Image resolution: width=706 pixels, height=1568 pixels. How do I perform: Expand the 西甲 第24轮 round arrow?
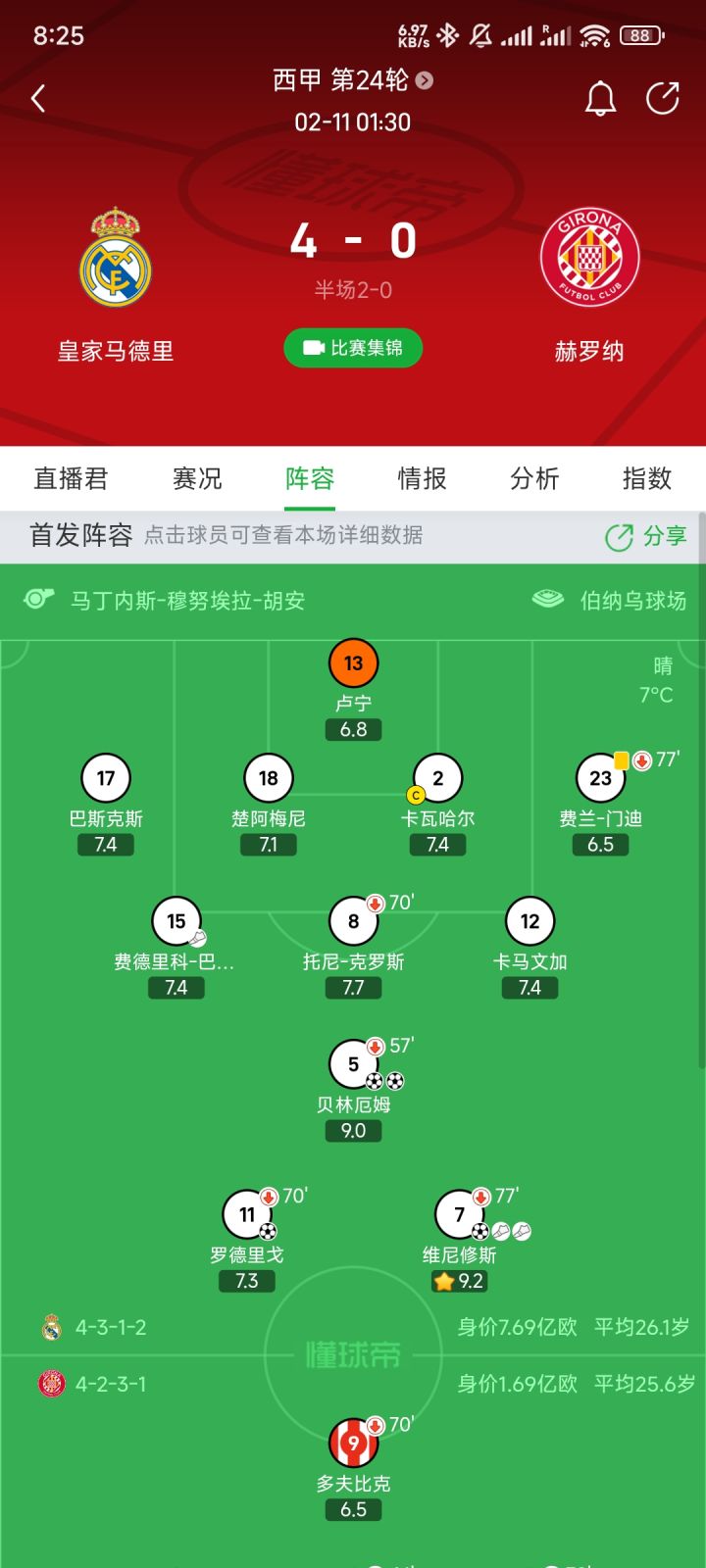[x=425, y=80]
